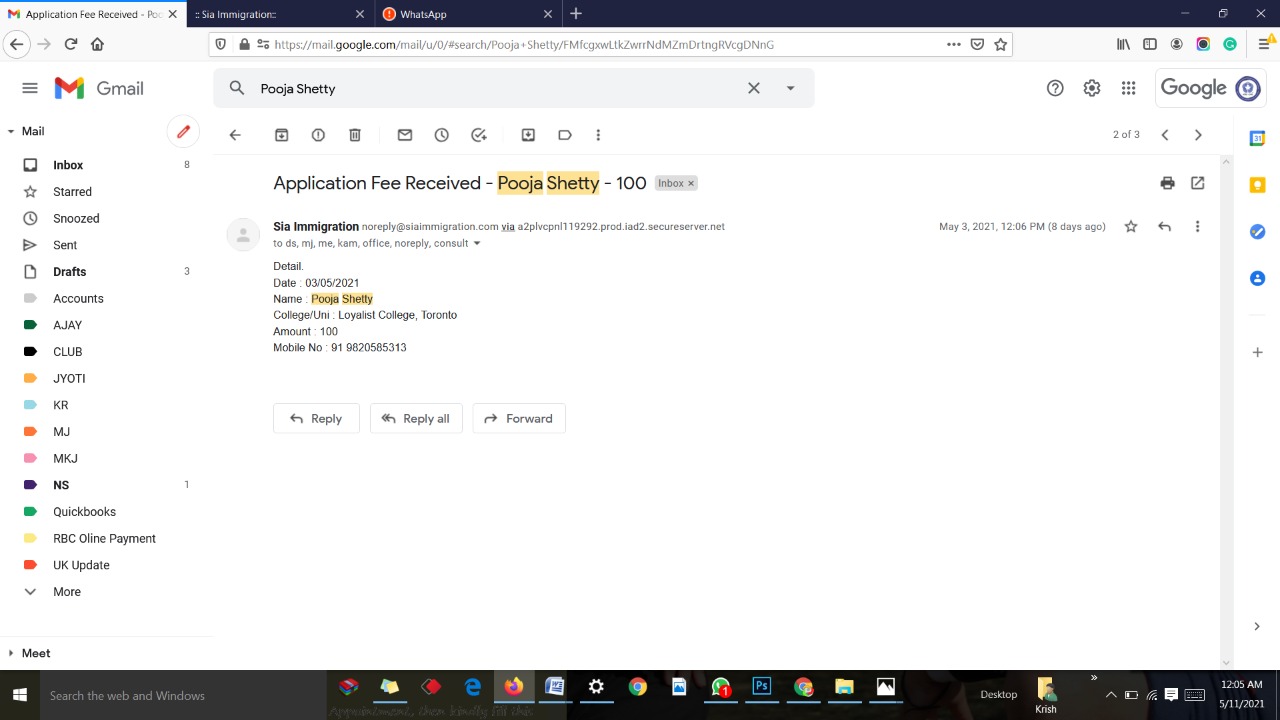This screenshot has width=1280, height=720.
Task: Open the Sent folder
Action: tap(65, 245)
